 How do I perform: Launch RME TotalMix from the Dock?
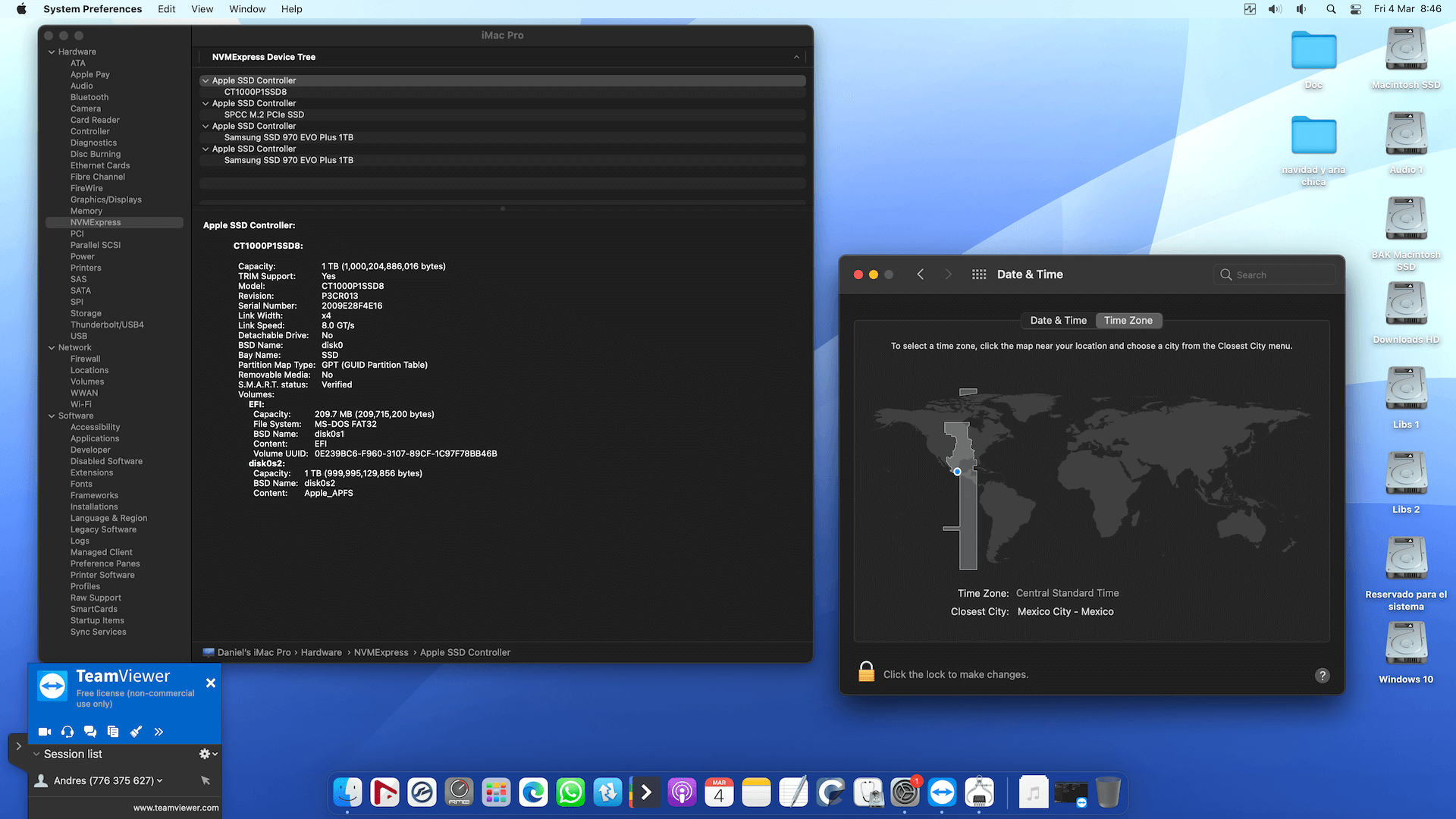pyautogui.click(x=460, y=792)
